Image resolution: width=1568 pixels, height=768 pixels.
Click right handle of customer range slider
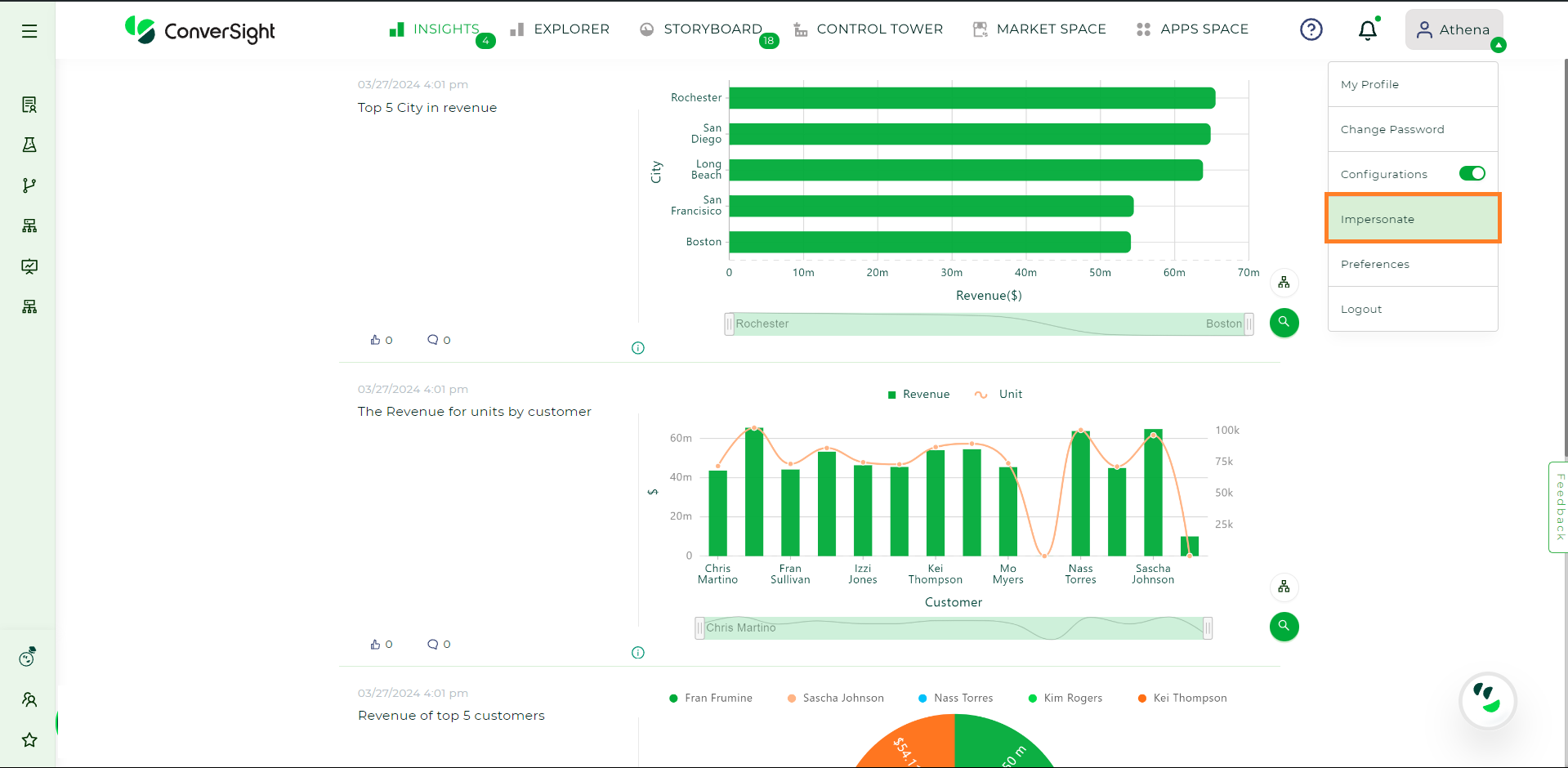(x=1208, y=628)
